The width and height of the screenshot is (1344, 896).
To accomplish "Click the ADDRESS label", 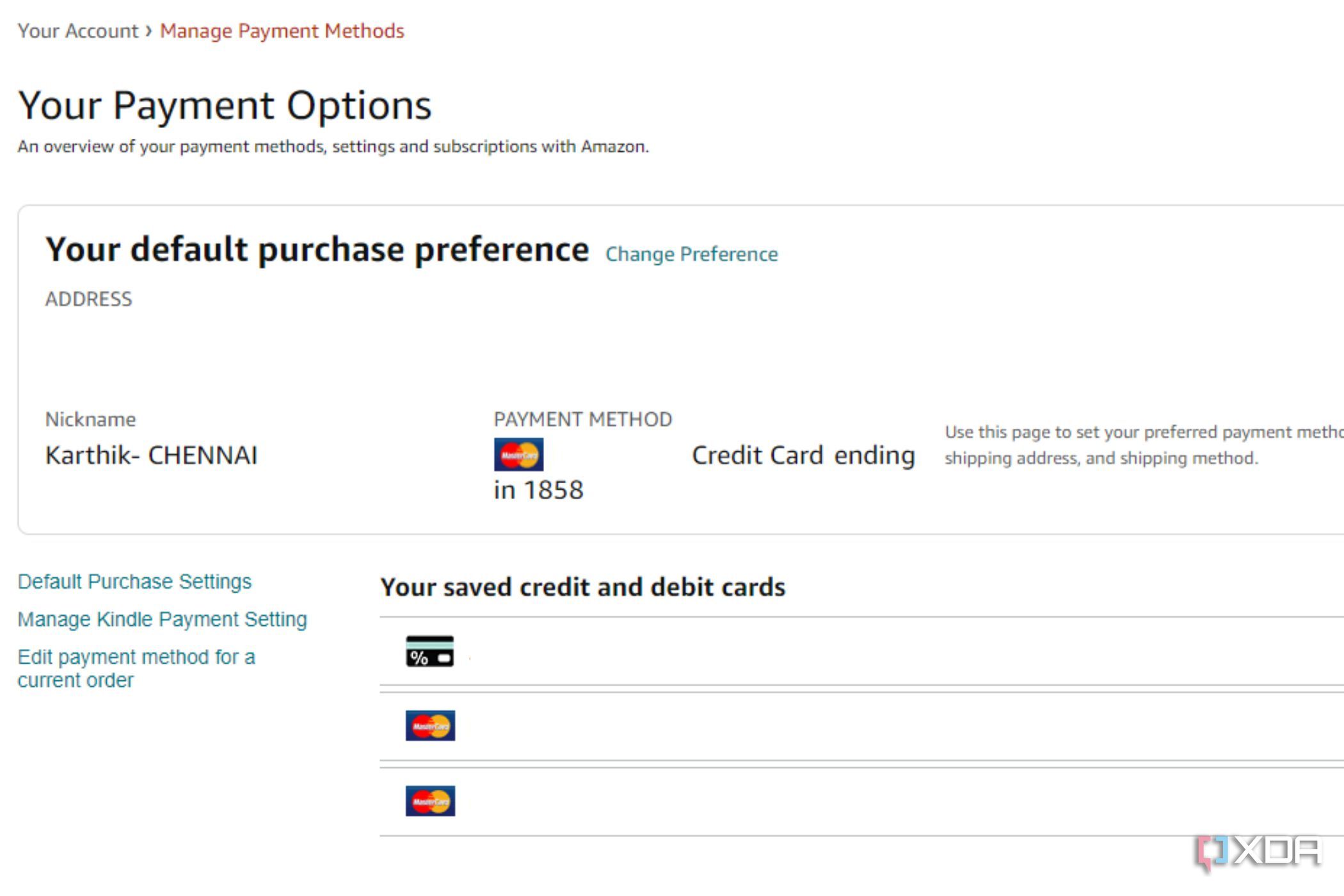I will click(x=88, y=299).
